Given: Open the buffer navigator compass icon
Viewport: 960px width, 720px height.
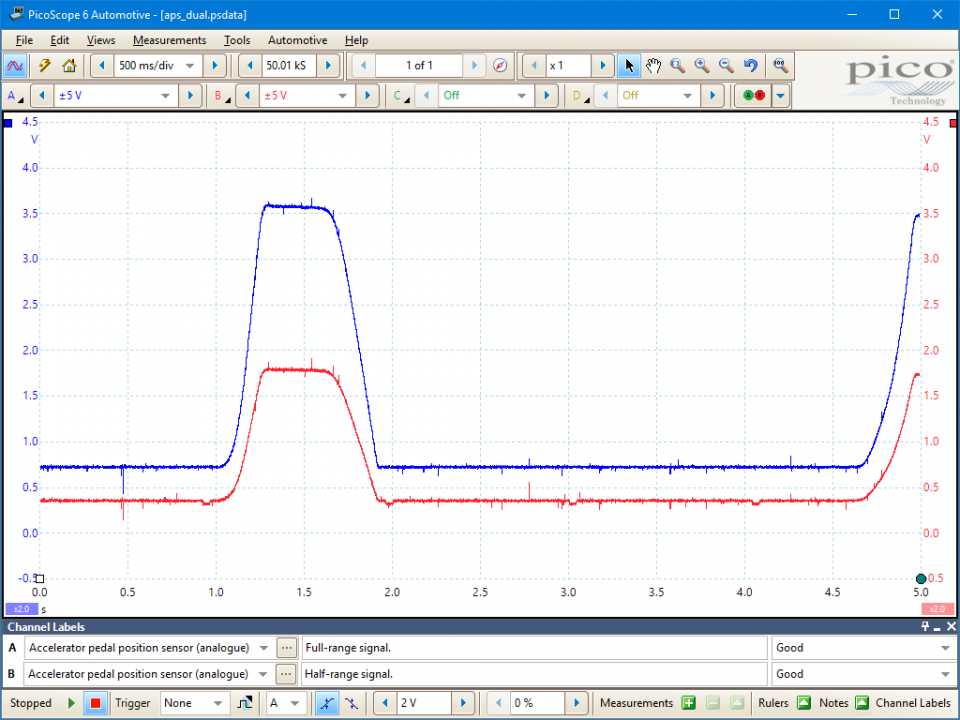Looking at the screenshot, I should click(x=501, y=66).
